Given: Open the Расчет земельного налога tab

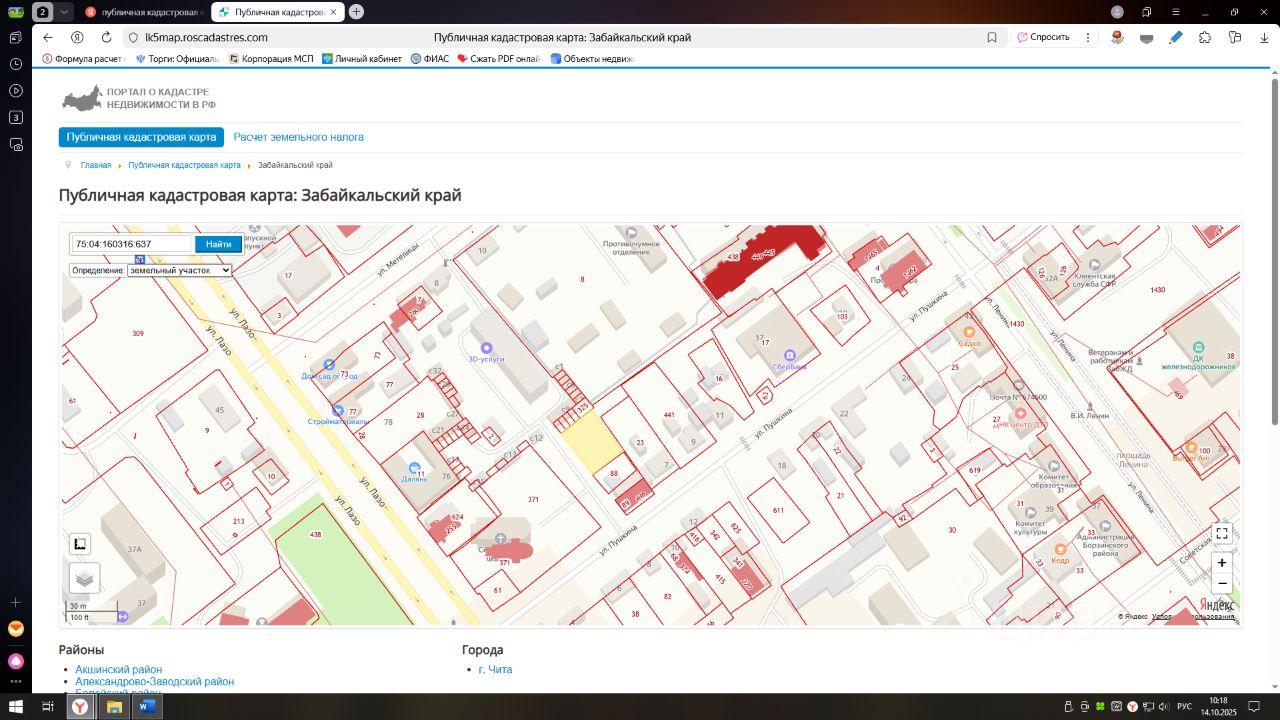Looking at the screenshot, I should [x=299, y=137].
